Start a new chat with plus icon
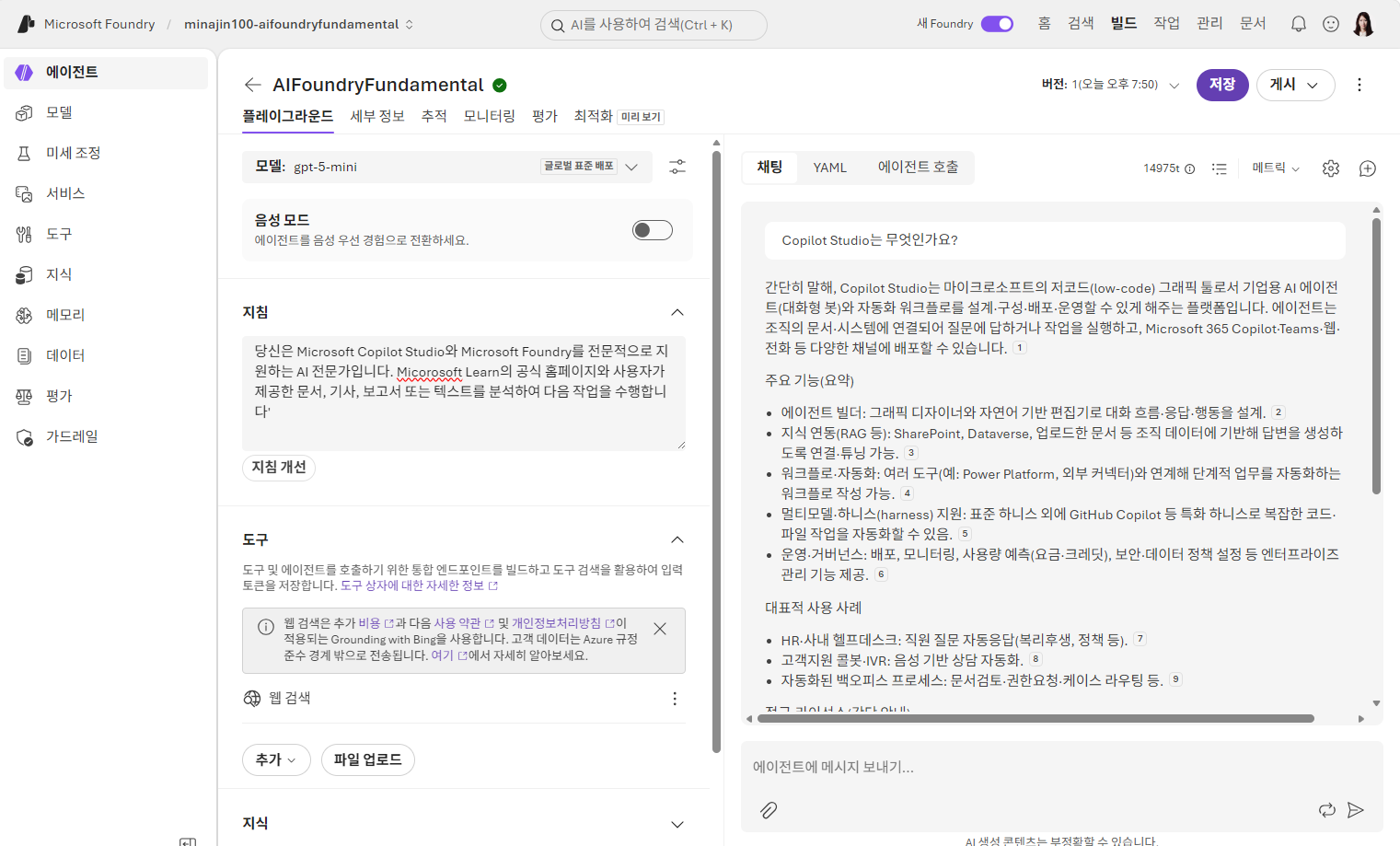1400x846 pixels. pyautogui.click(x=1368, y=168)
